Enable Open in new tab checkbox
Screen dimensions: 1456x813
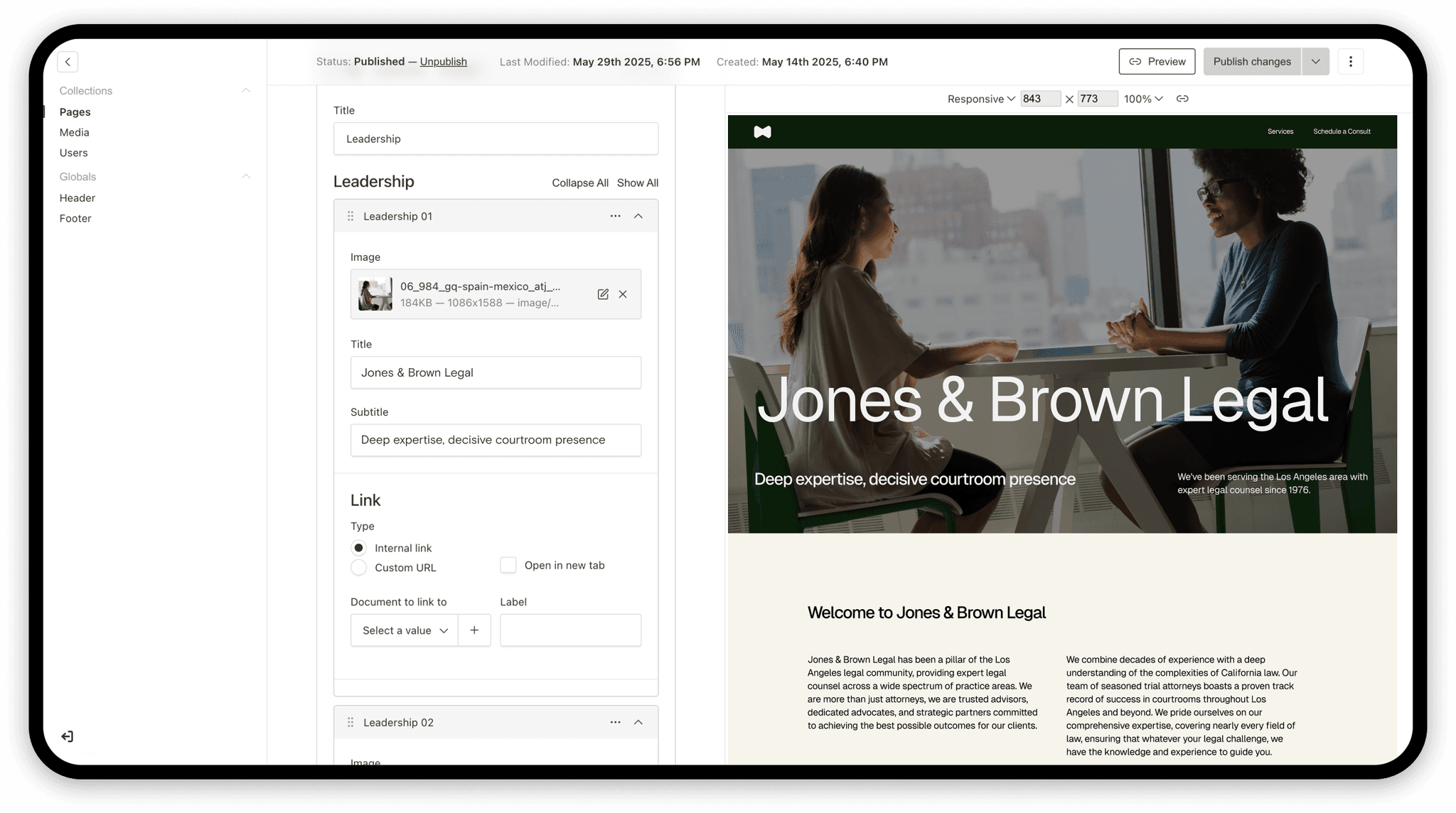[x=508, y=565]
